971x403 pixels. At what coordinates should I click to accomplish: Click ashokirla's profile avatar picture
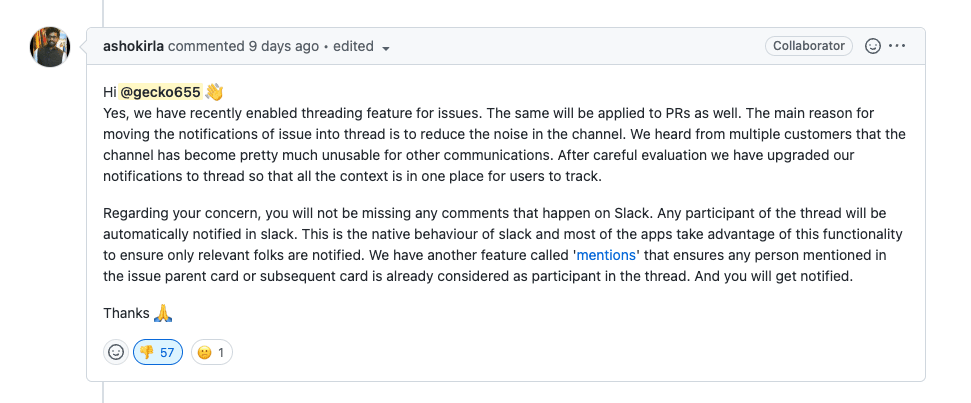[x=50, y=47]
